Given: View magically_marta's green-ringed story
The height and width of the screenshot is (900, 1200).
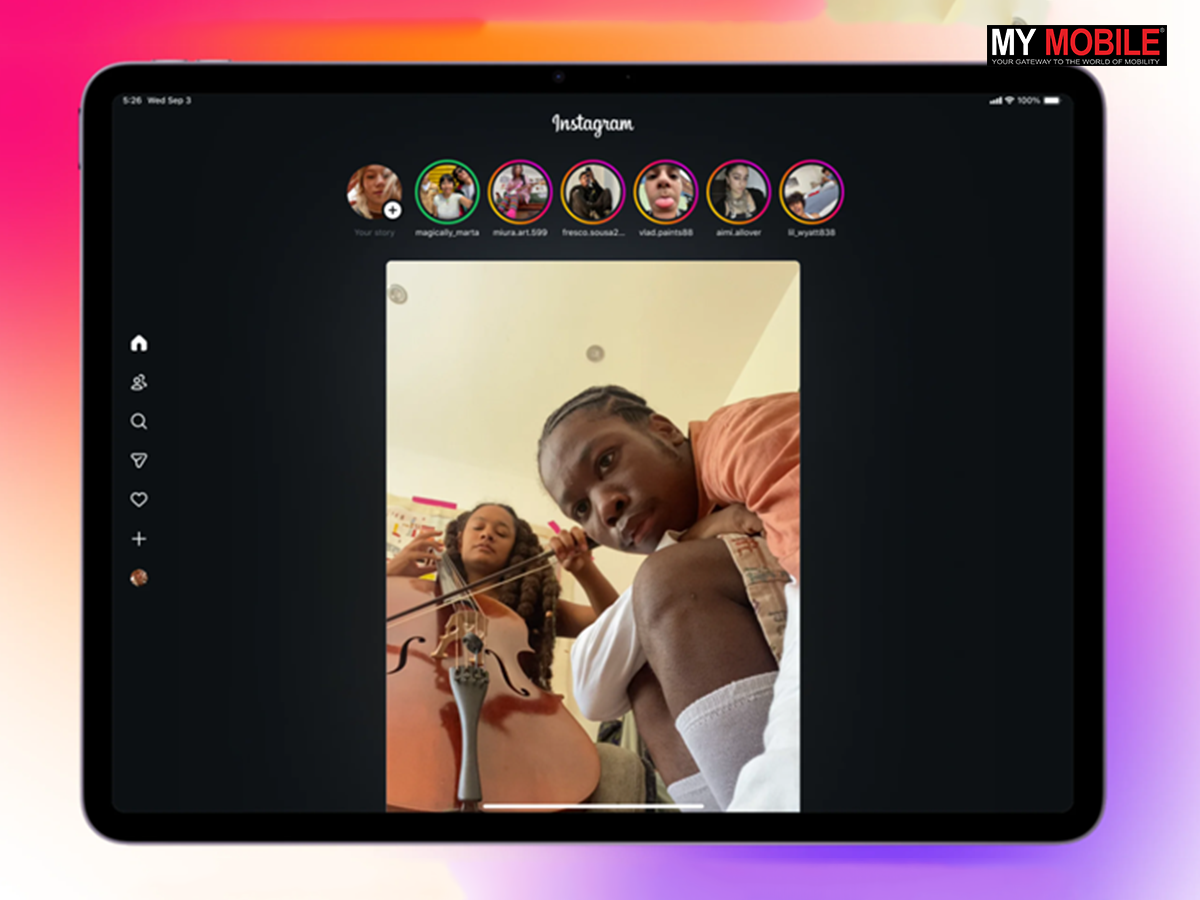Looking at the screenshot, I should coord(447,191).
